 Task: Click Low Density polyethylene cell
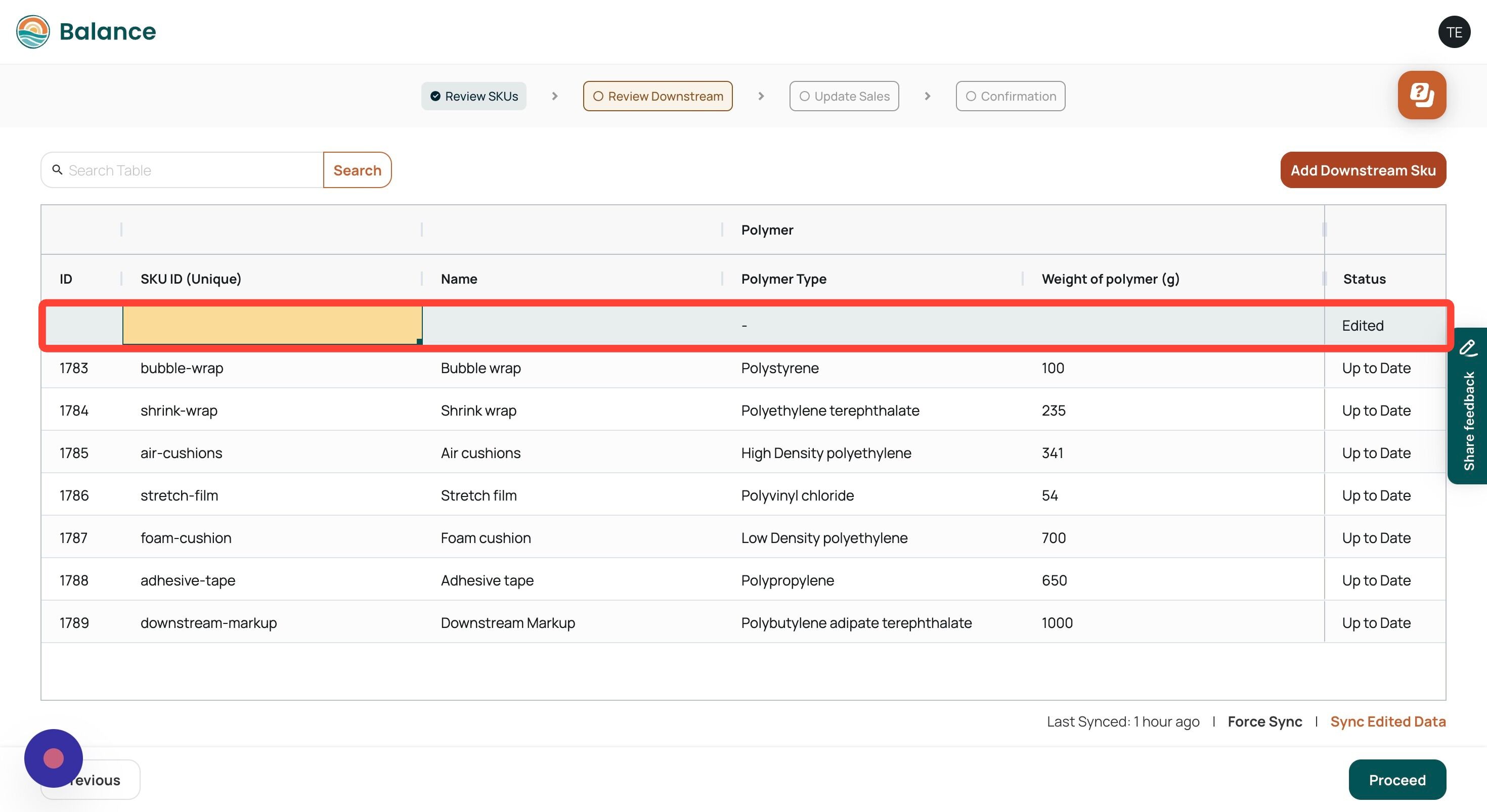click(872, 538)
